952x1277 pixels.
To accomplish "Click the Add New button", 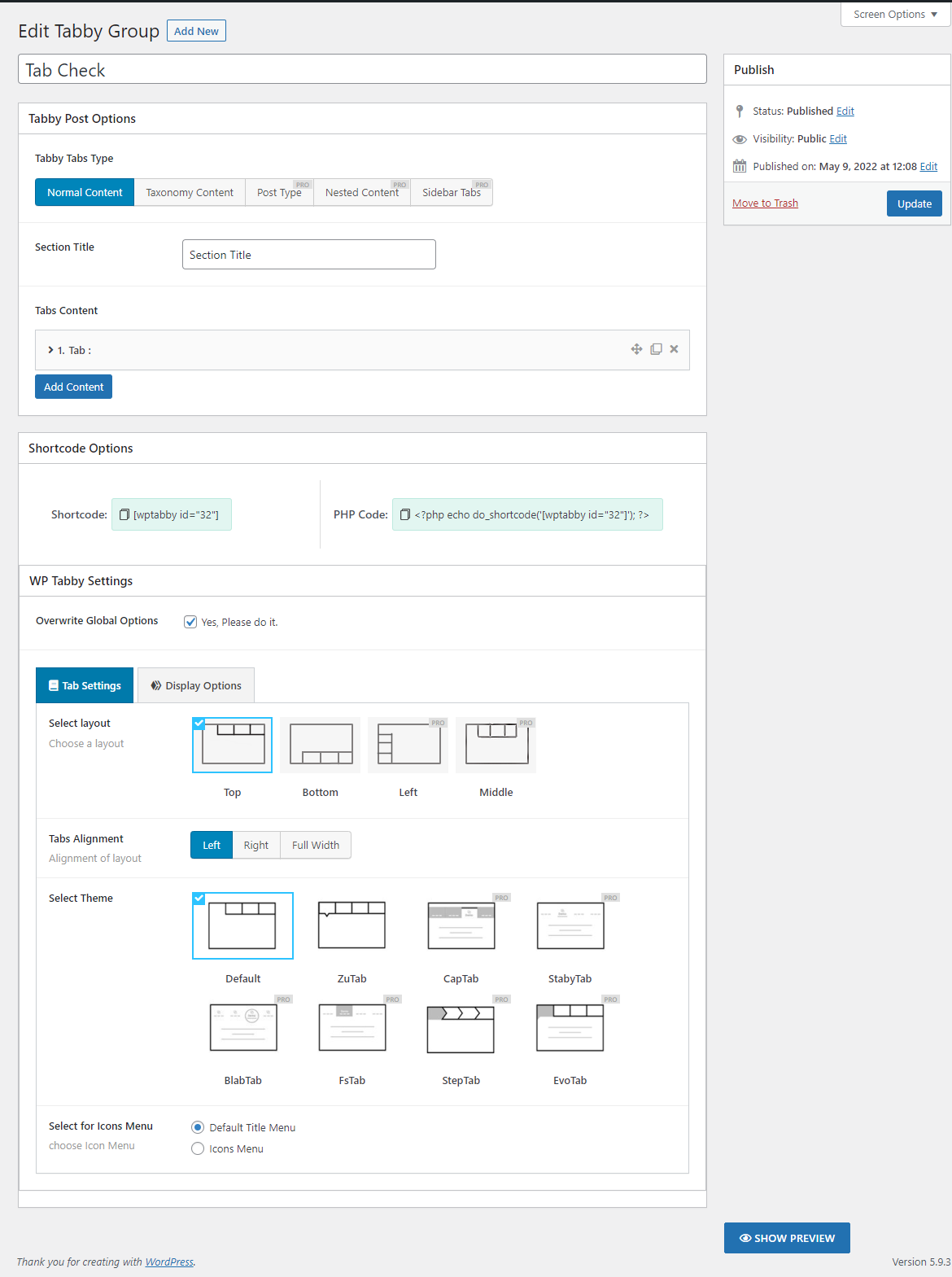I will [196, 31].
